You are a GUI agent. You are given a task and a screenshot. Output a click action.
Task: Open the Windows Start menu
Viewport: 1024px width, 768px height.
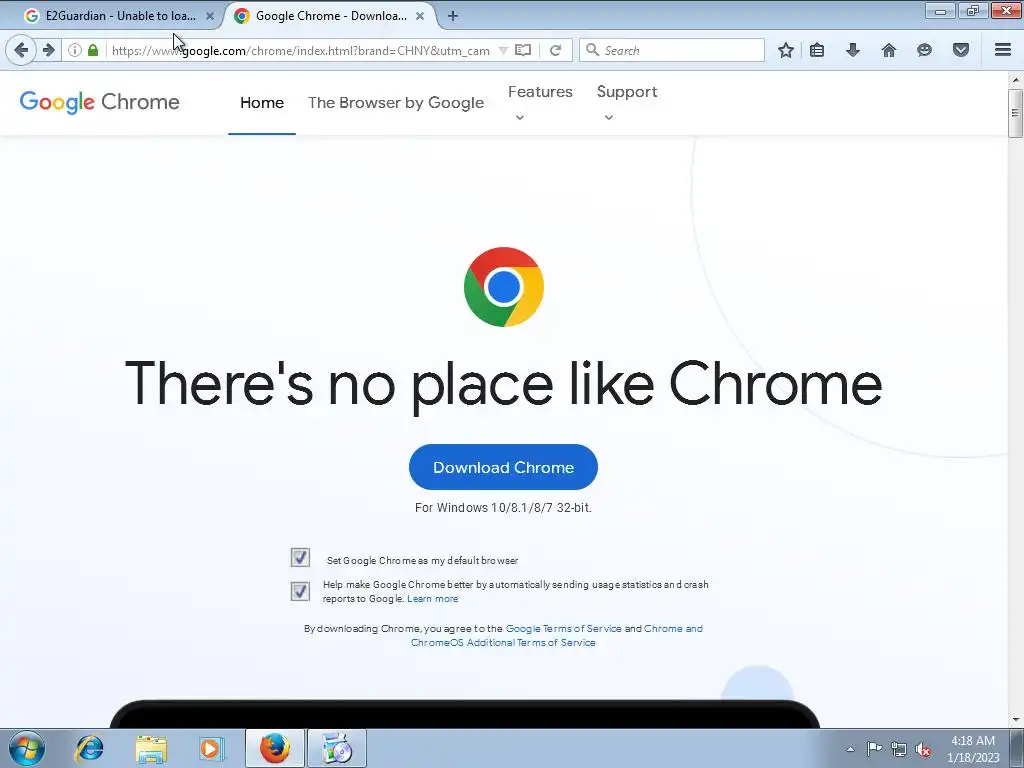point(27,748)
